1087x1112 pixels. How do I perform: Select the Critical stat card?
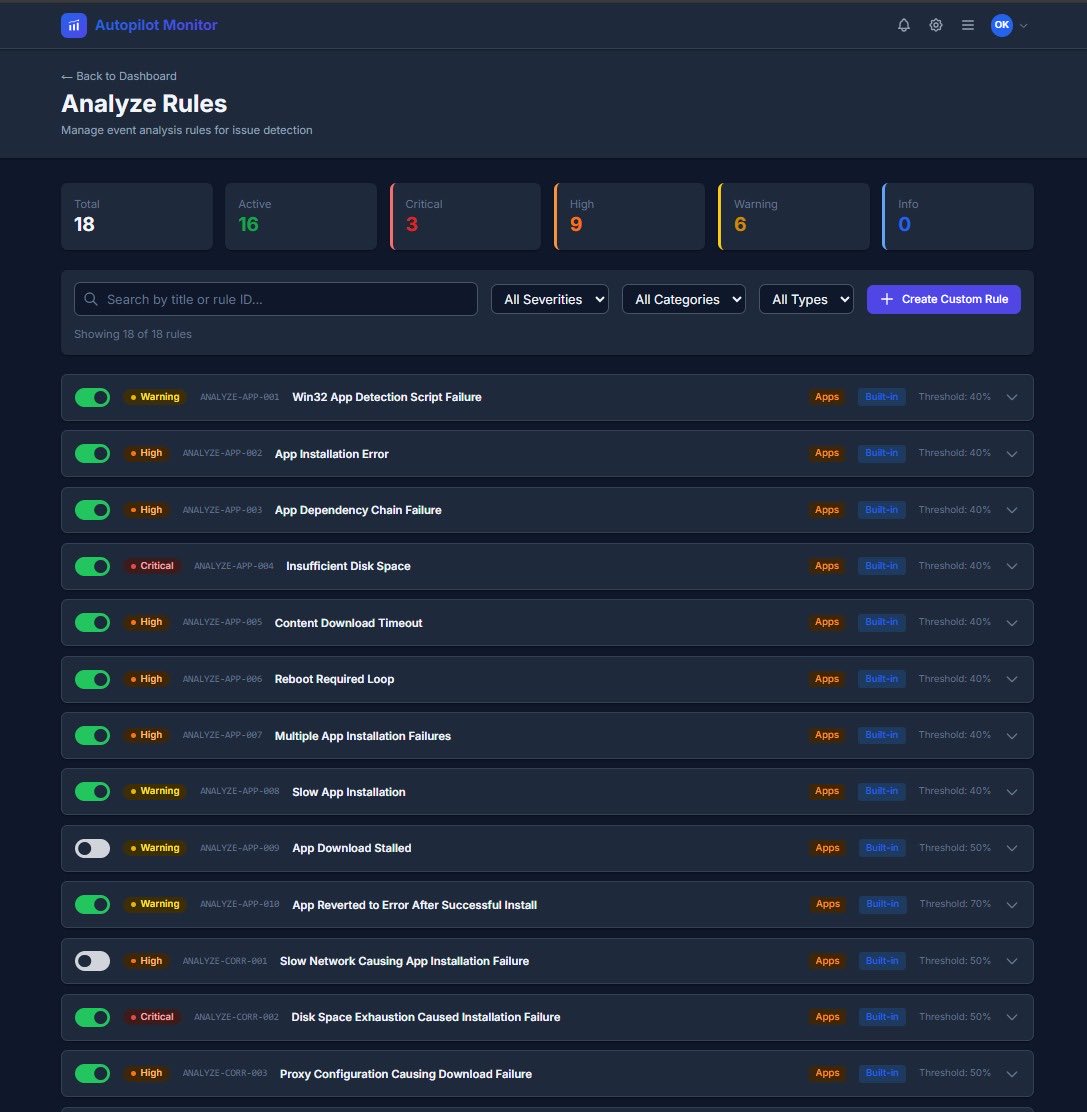tap(465, 216)
